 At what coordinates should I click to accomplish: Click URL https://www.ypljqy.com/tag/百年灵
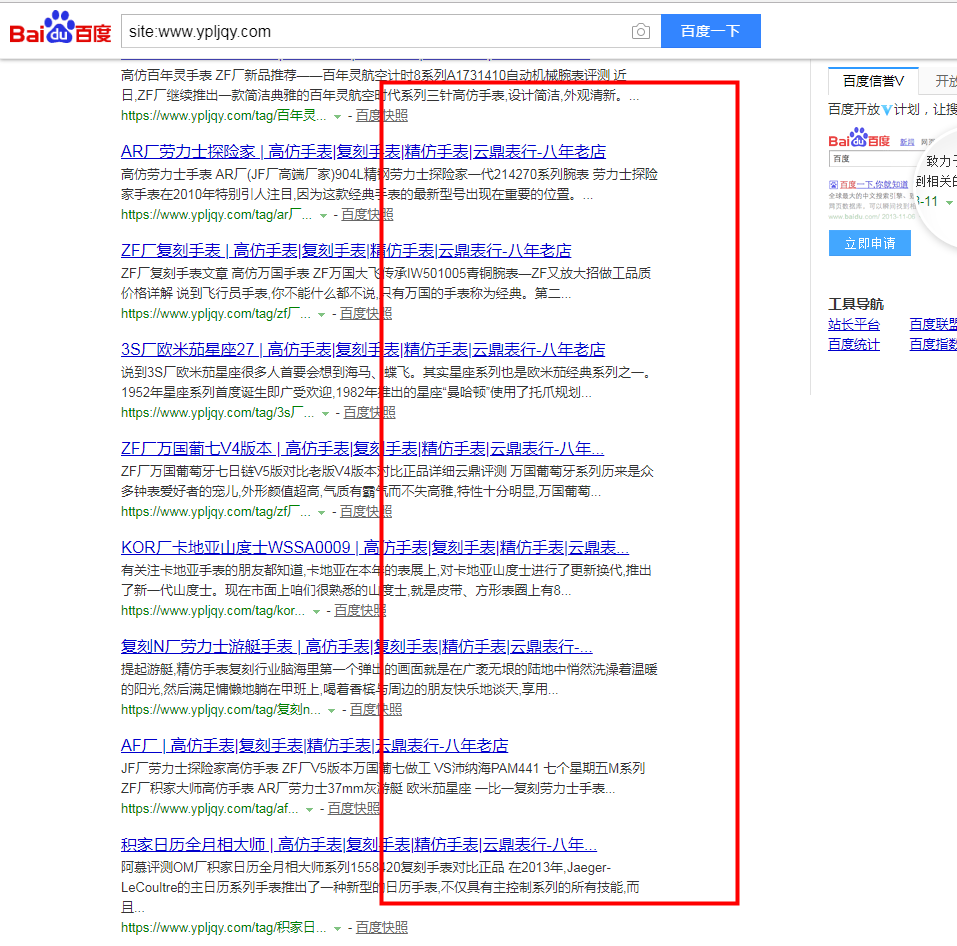point(223,115)
